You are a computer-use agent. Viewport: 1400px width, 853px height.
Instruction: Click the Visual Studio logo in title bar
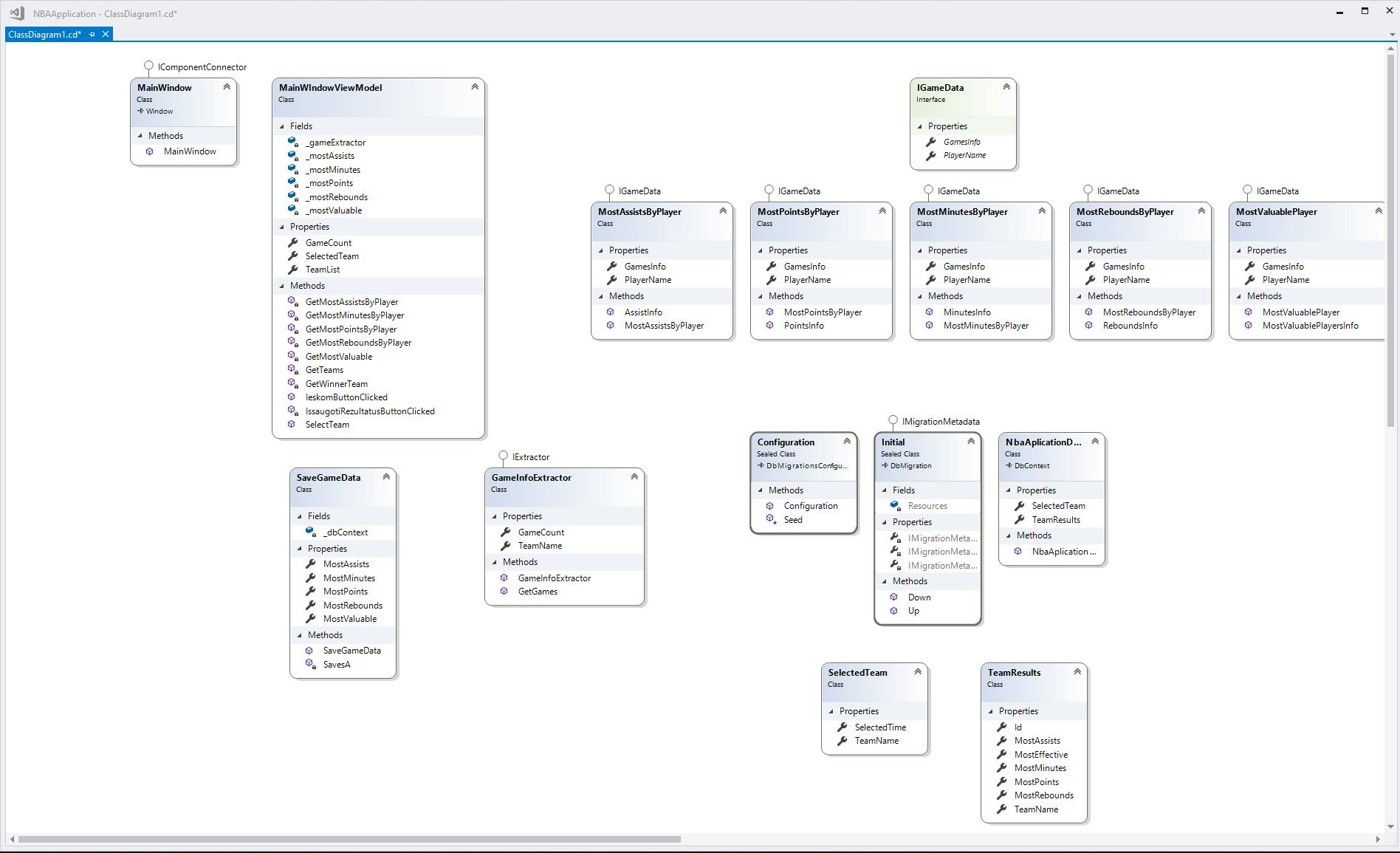point(16,13)
